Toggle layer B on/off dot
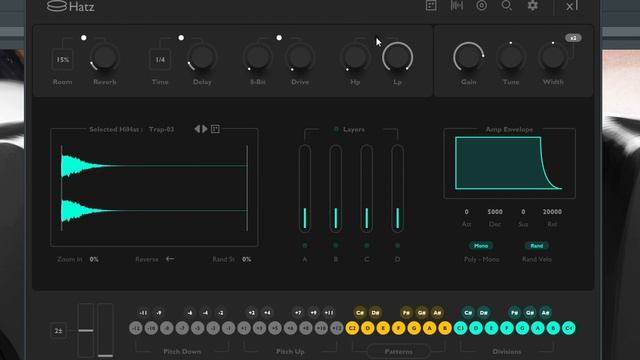This screenshot has width=640, height=360. [x=336, y=245]
